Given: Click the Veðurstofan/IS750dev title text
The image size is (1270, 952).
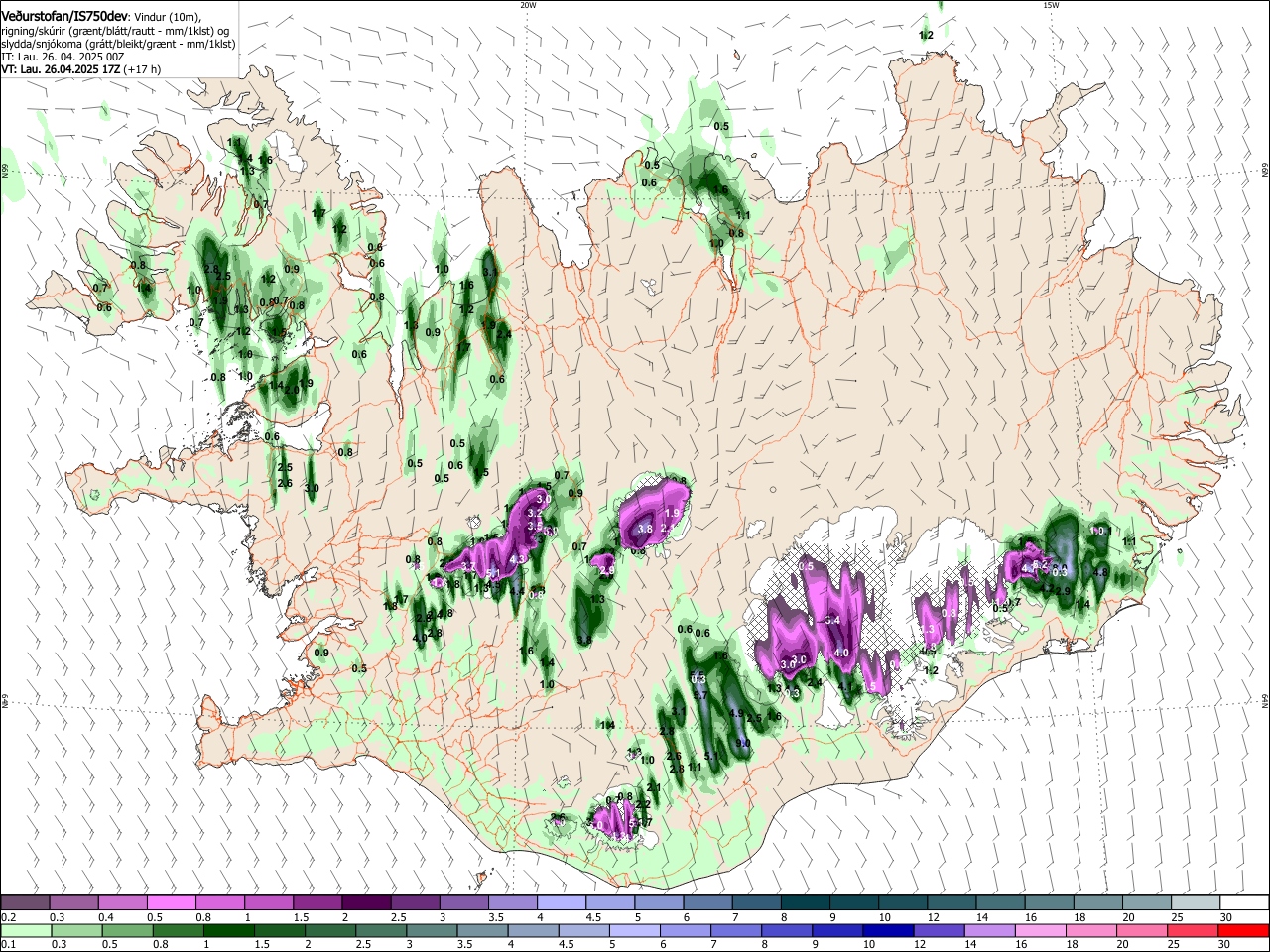Looking at the screenshot, I should [x=64, y=17].
